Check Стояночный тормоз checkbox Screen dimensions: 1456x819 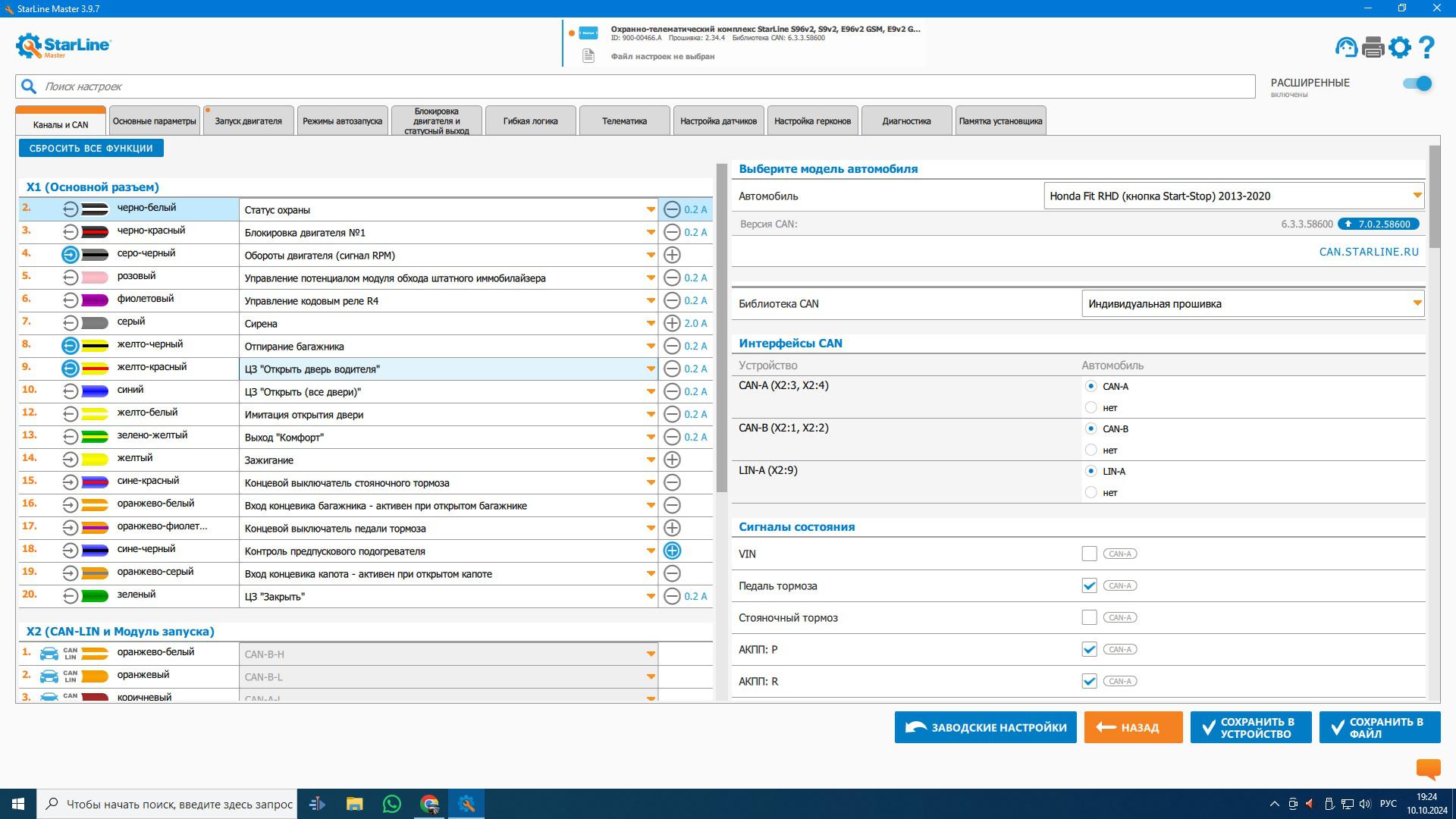click(x=1089, y=617)
